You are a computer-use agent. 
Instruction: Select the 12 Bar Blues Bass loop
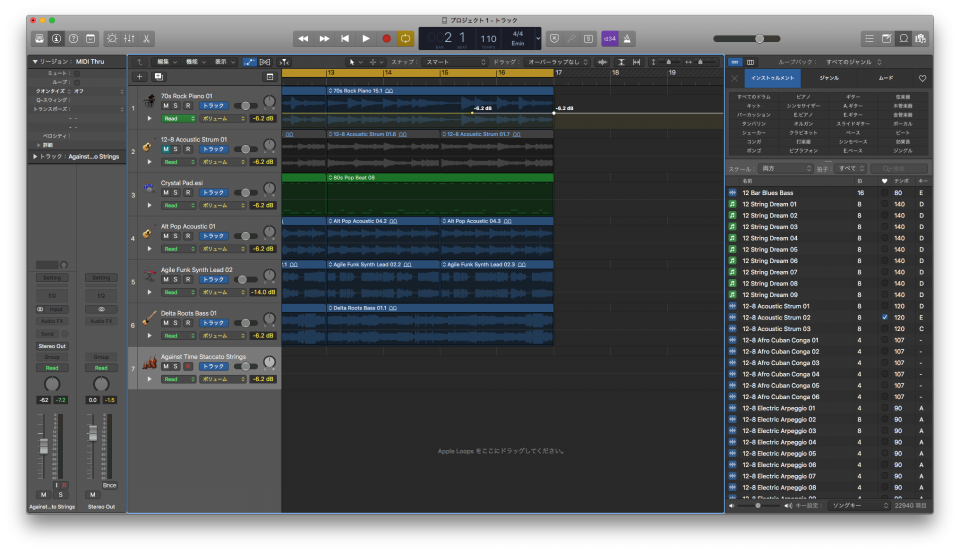(829, 193)
